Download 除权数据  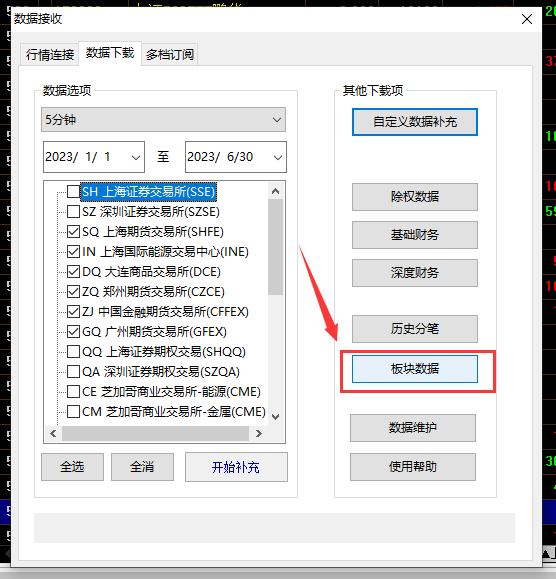point(415,197)
